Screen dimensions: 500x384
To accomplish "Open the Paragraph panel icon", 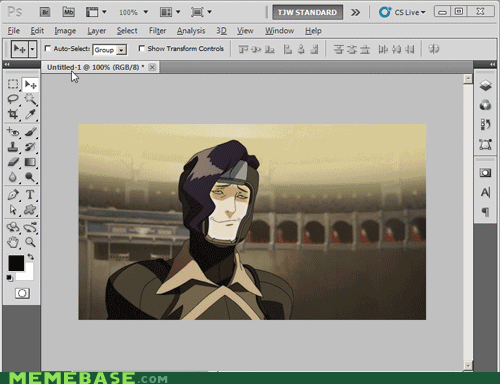I will coord(486,212).
